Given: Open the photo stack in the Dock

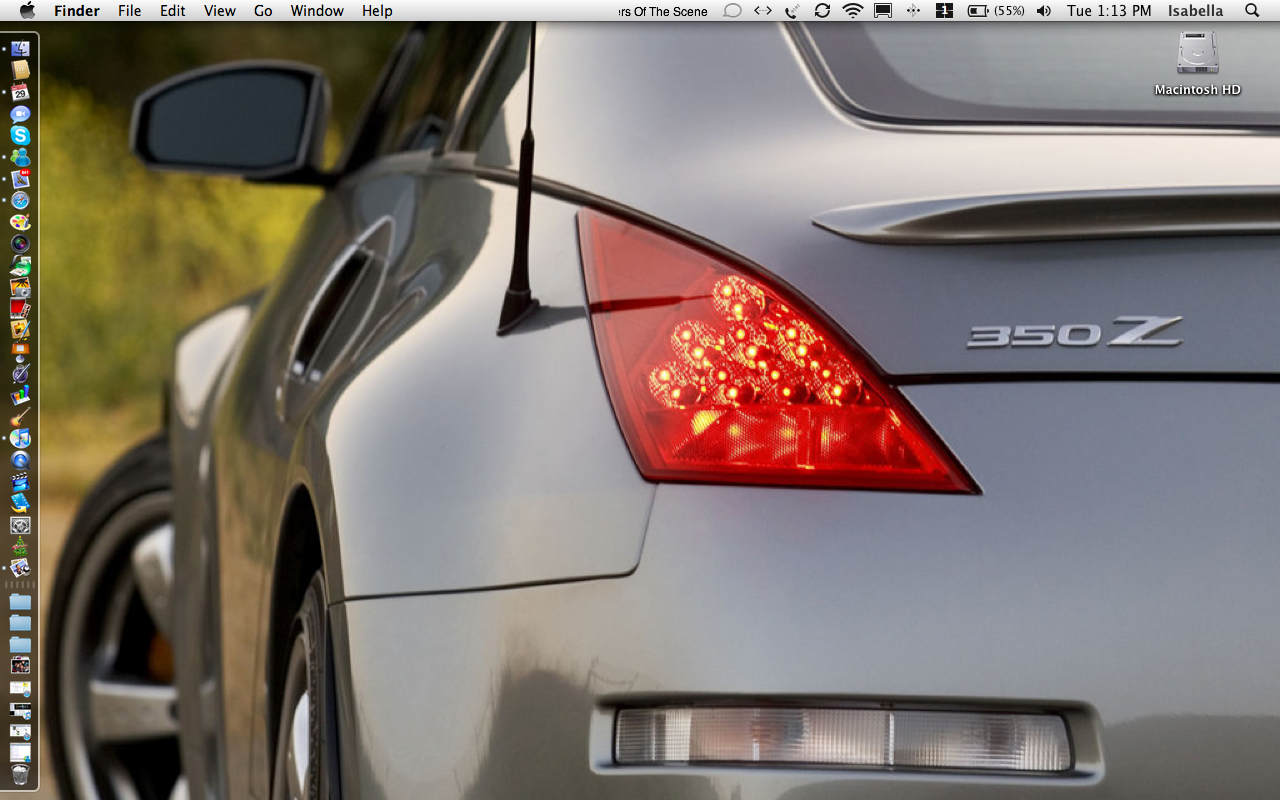Looking at the screenshot, I should [20, 665].
